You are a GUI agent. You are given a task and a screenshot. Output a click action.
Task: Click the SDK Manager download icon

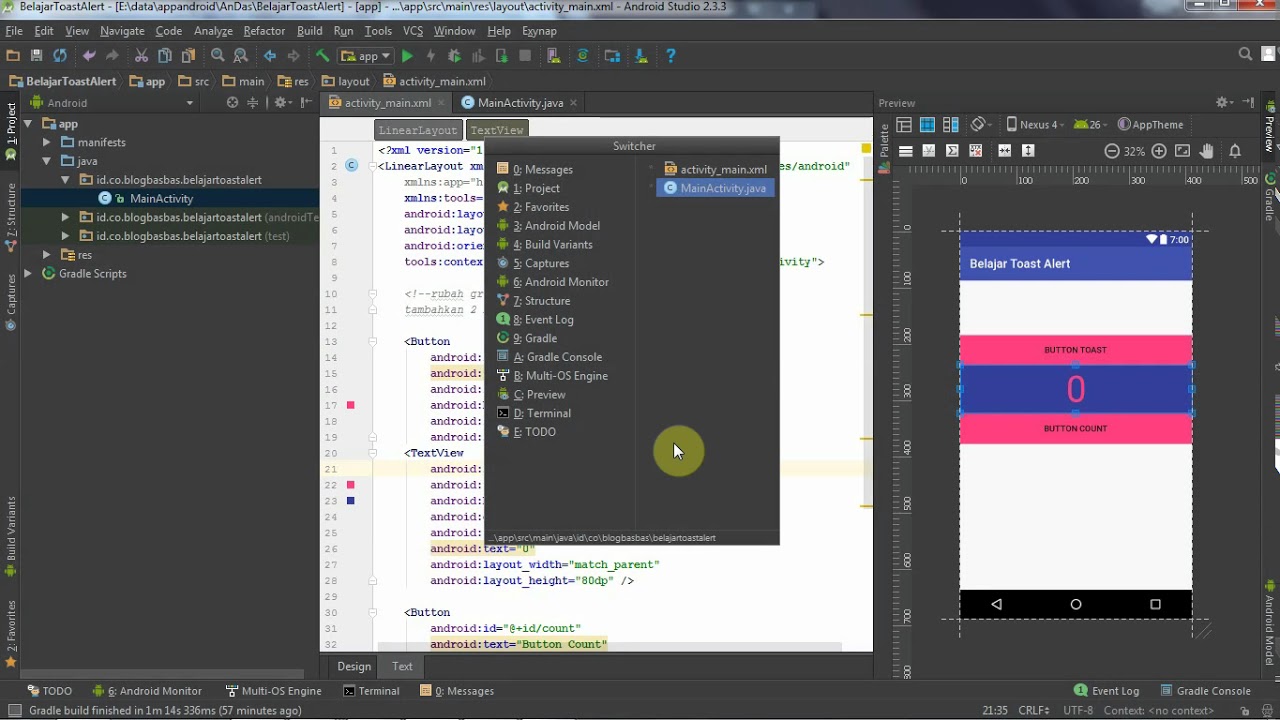coord(641,56)
